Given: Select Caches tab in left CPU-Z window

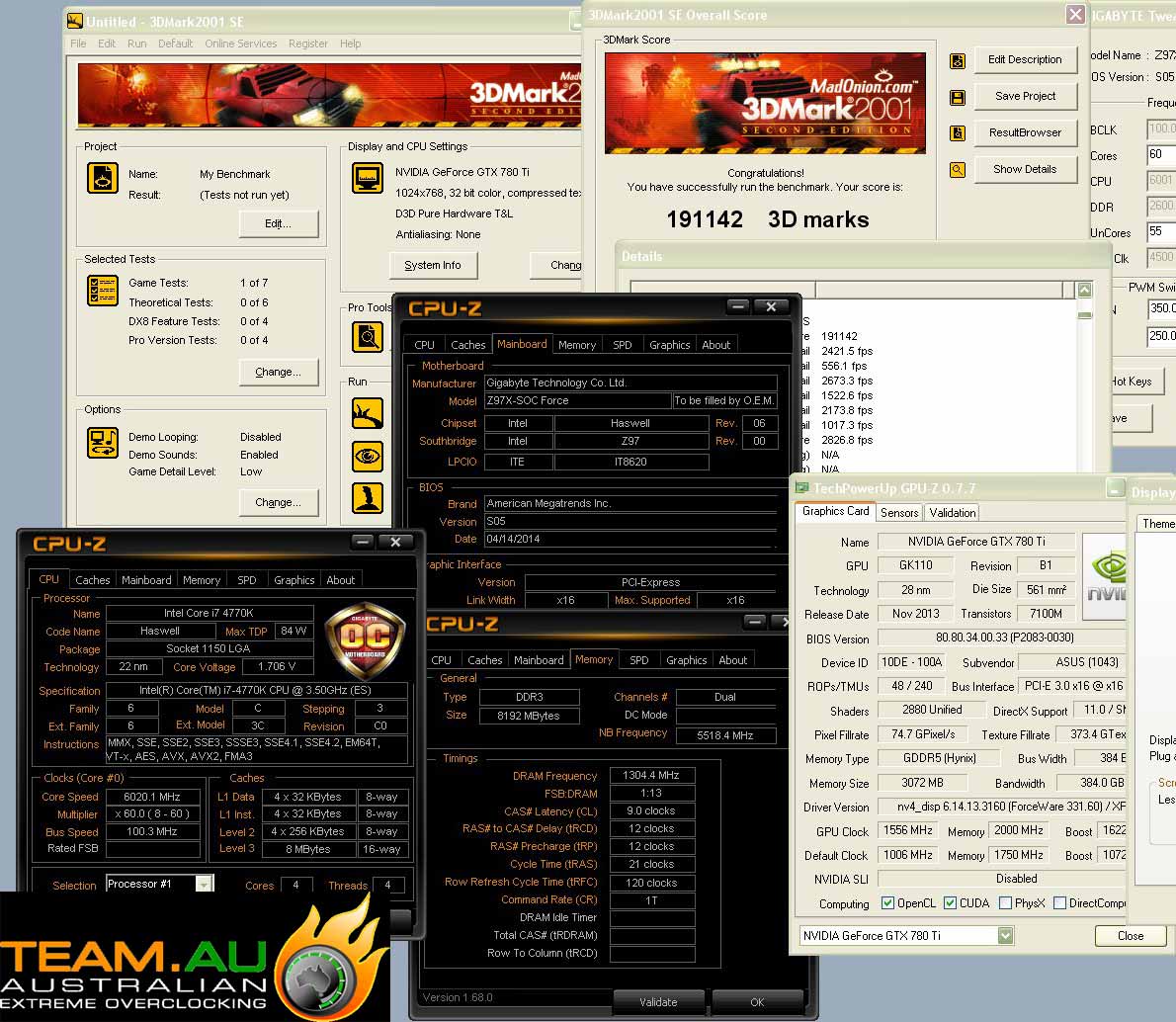Looking at the screenshot, I should tap(92, 580).
